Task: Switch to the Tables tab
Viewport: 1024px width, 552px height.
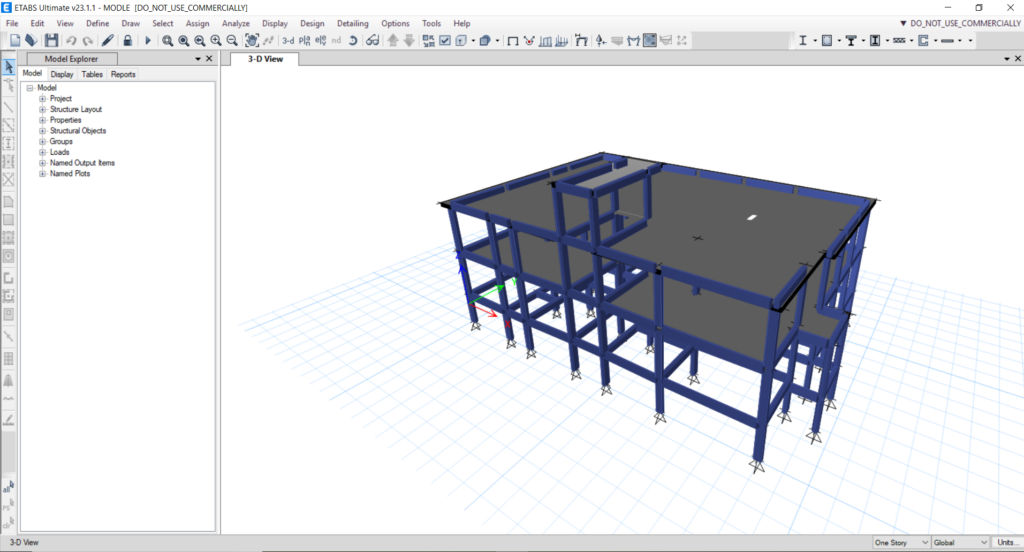Action: pos(92,74)
